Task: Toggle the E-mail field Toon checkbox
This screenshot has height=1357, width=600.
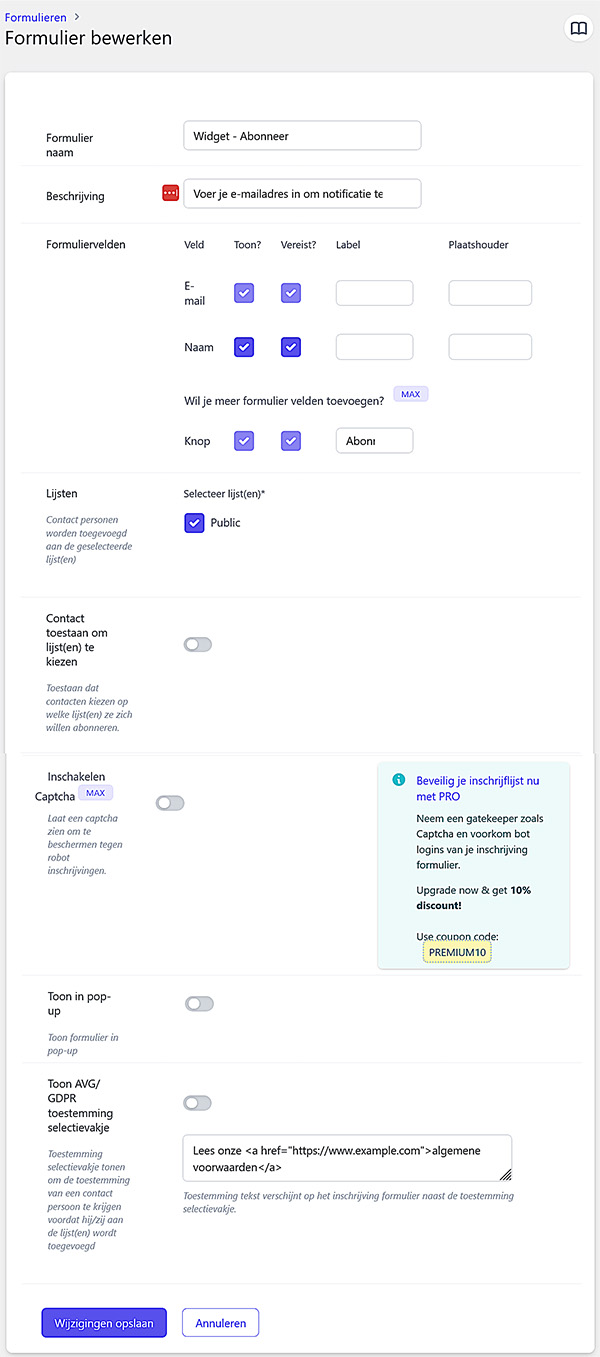Action: click(244, 293)
